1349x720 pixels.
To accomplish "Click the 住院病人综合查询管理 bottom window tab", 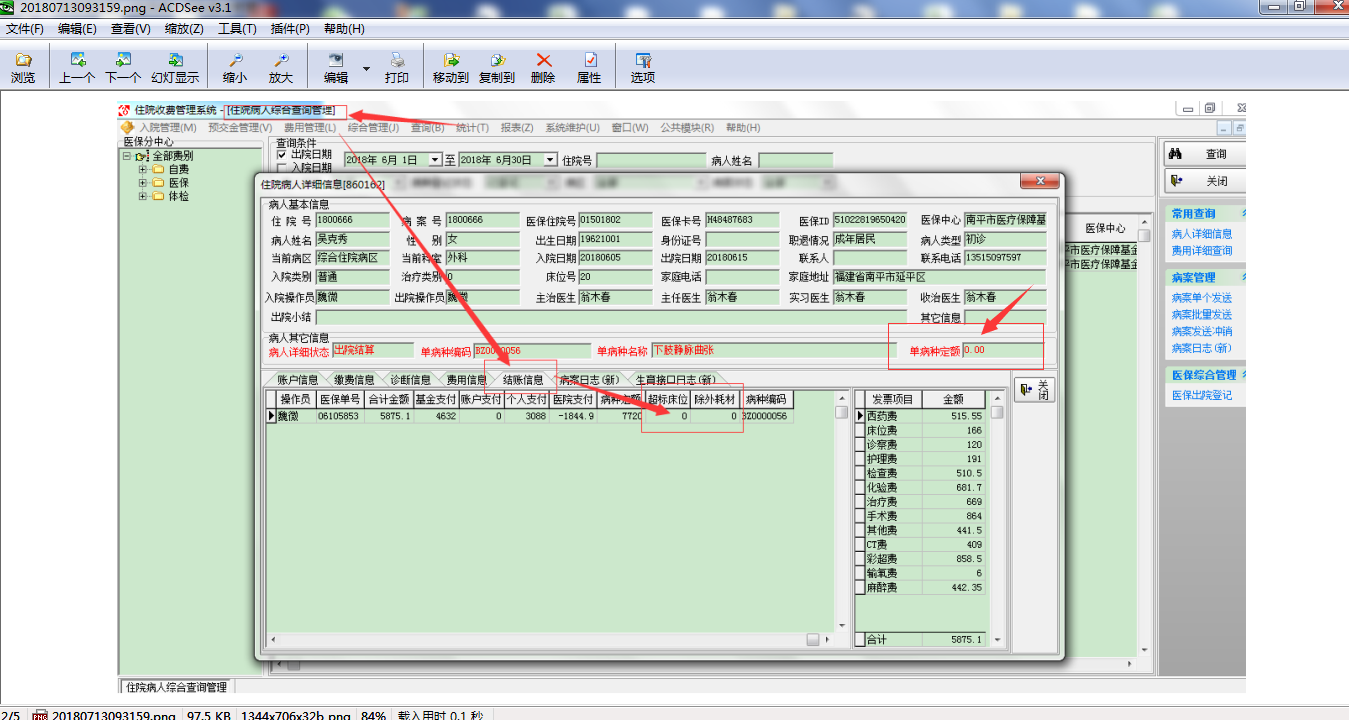I will [x=176, y=687].
